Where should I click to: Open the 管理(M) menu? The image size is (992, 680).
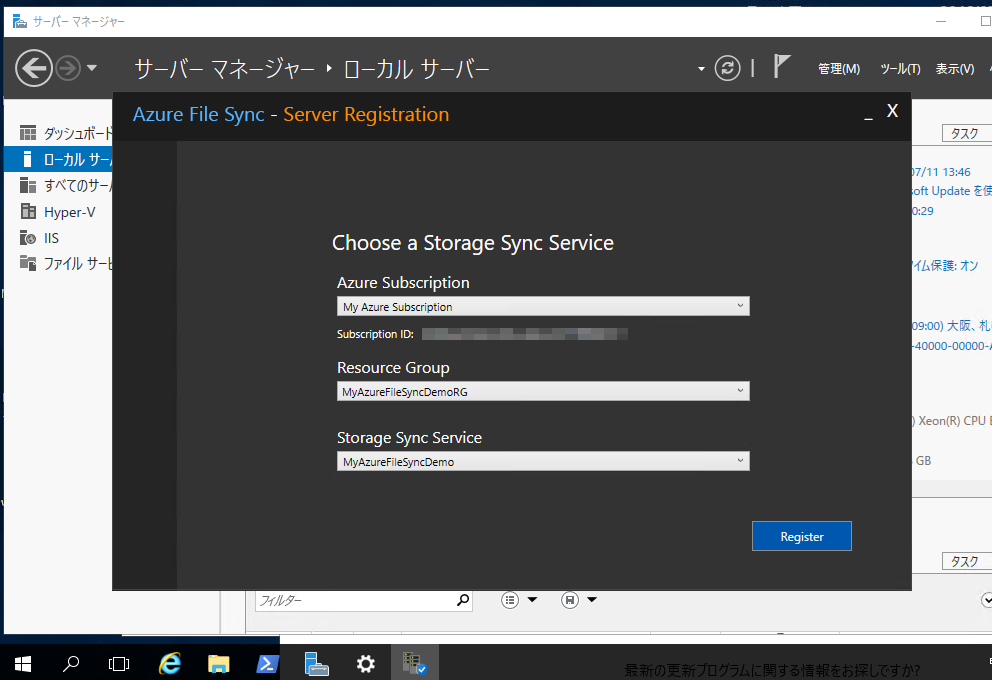[838, 68]
